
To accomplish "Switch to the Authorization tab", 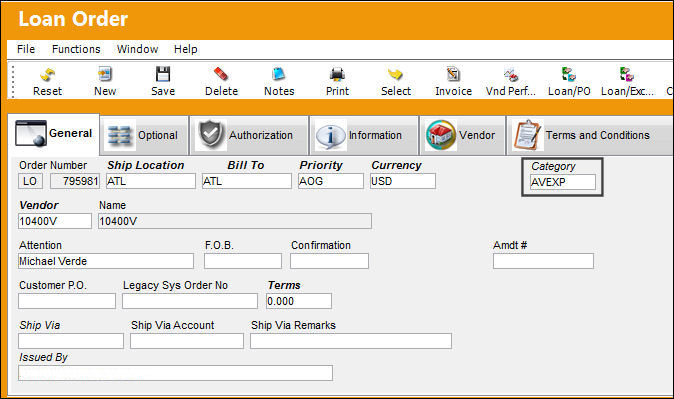I will pos(249,135).
